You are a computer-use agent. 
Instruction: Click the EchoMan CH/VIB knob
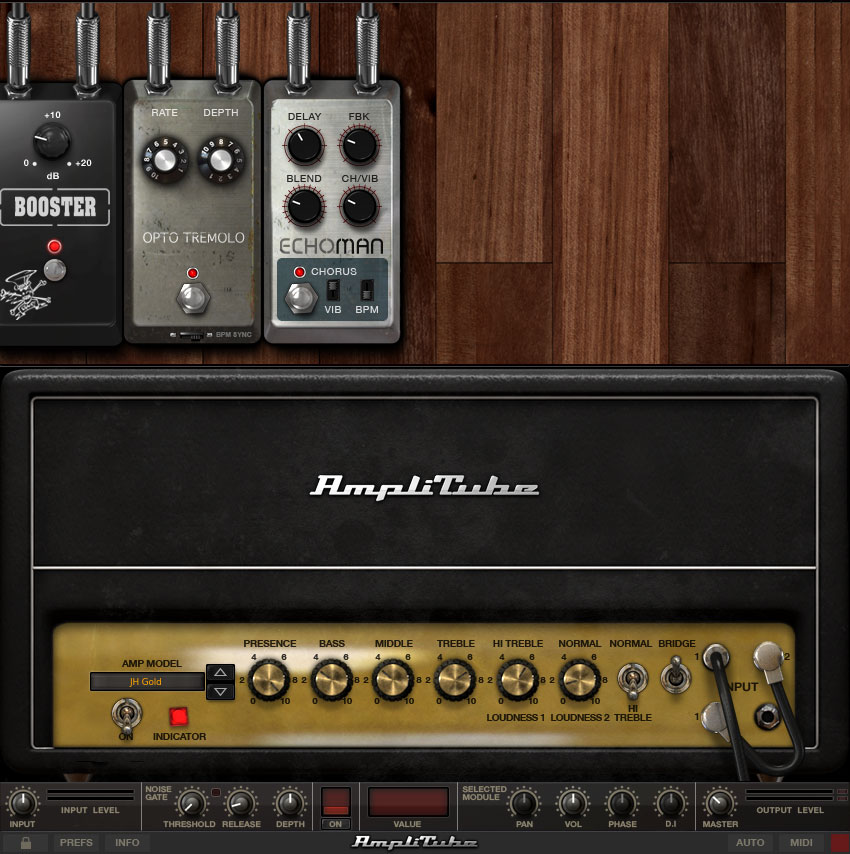point(359,206)
